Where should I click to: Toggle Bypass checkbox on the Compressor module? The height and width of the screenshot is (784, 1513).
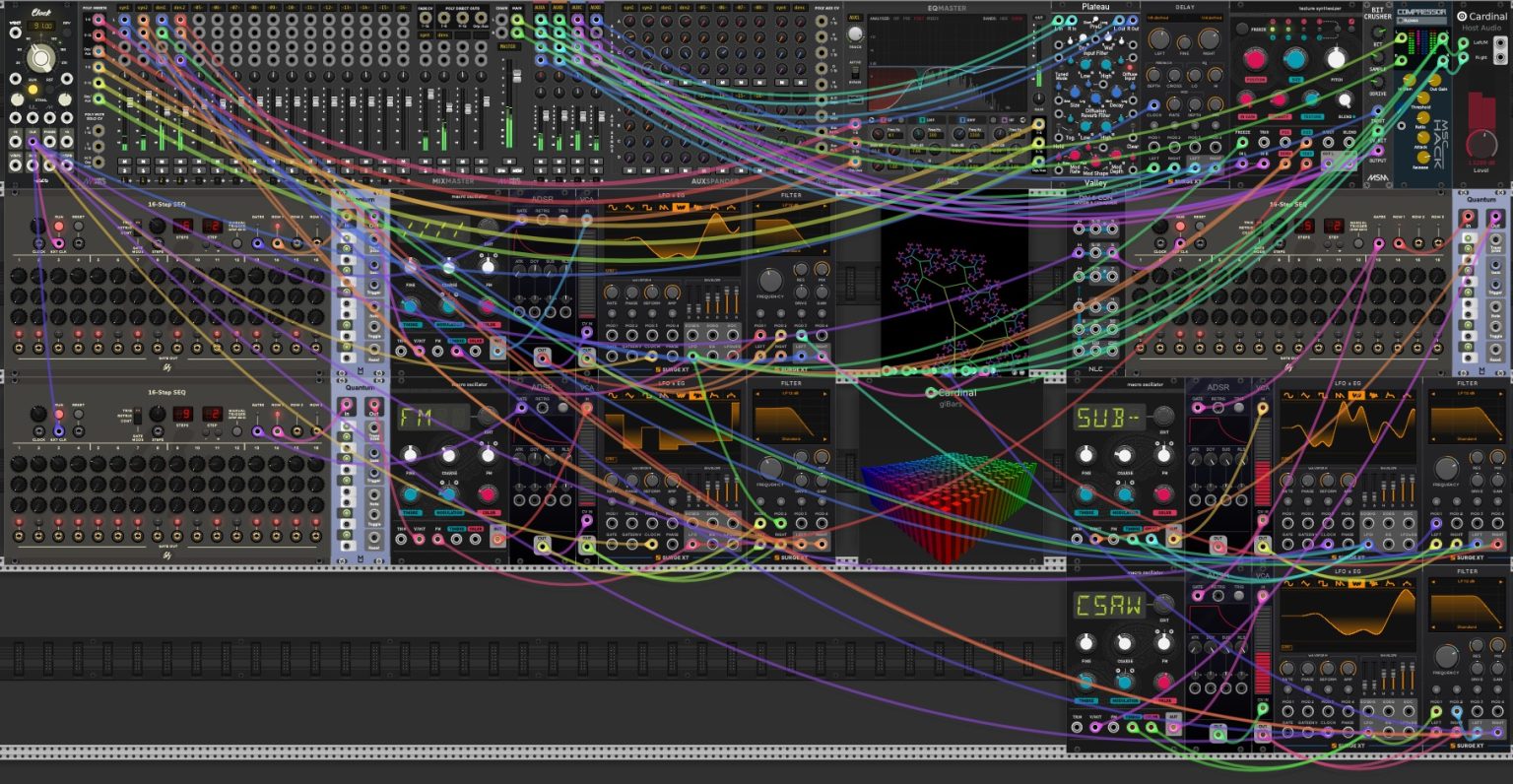point(1400,21)
